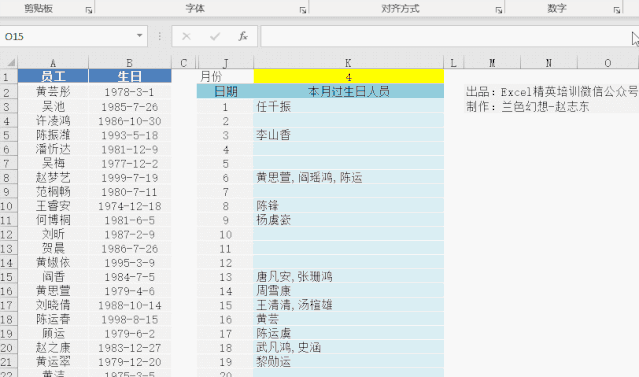This screenshot has height=377, width=639.
Task: Select row 21 header
Action: 9,362
